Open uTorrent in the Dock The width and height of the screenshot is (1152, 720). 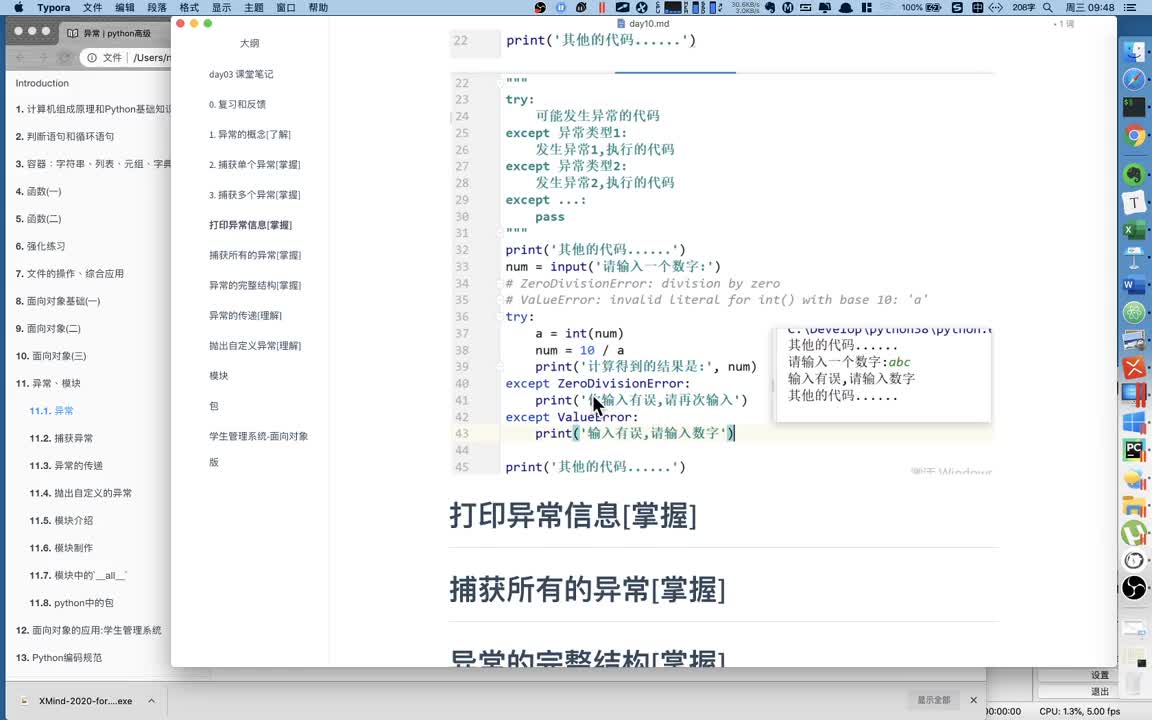[x=1134, y=533]
